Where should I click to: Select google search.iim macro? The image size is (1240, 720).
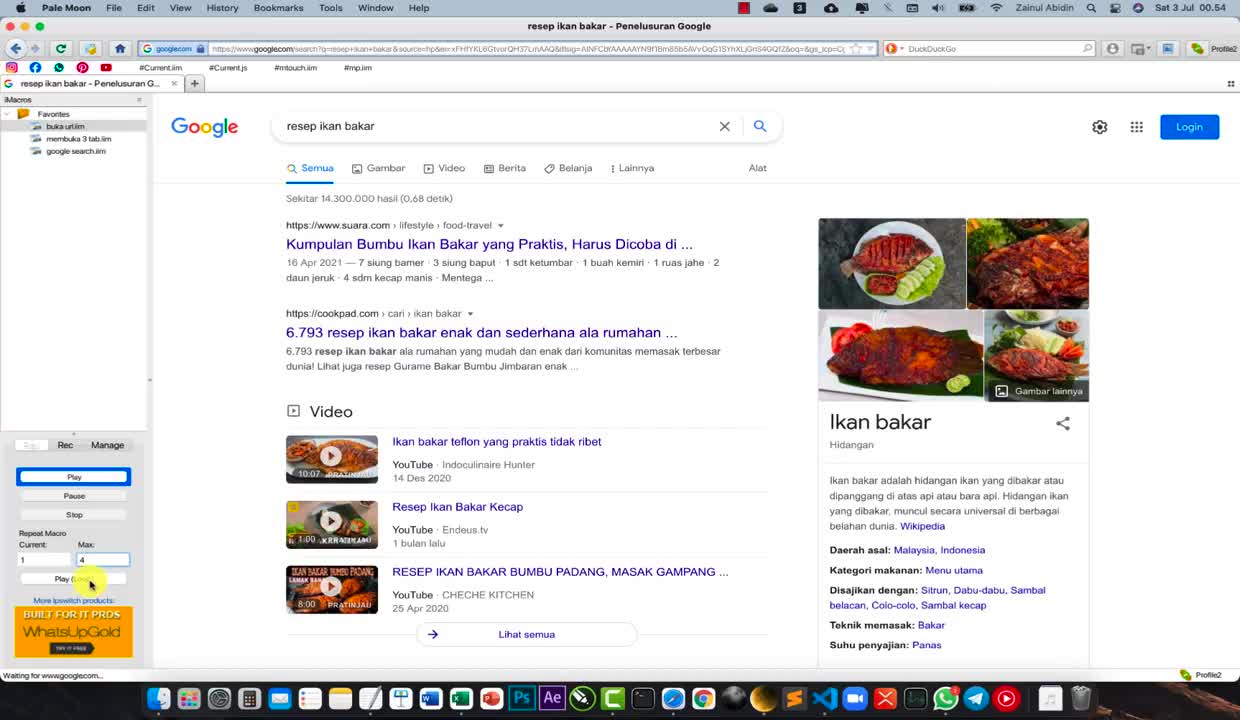tap(75, 151)
